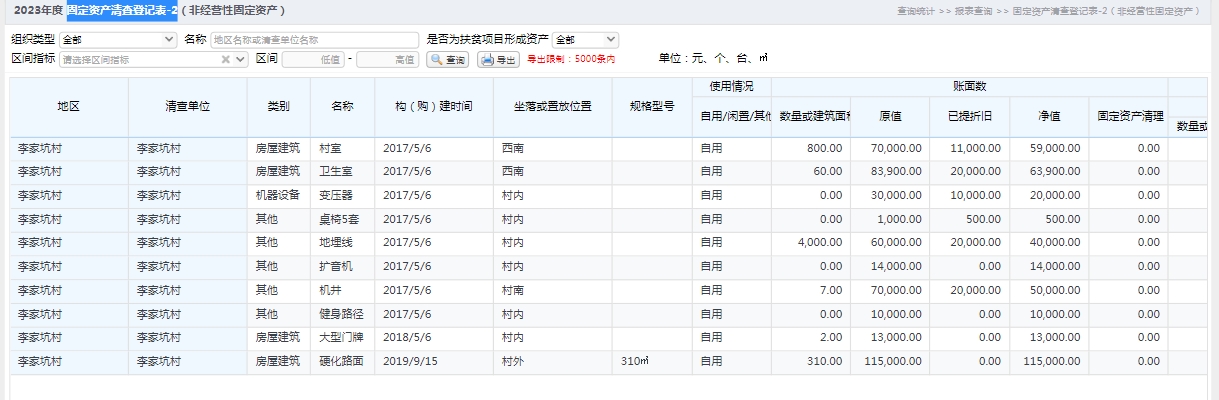The height and width of the screenshot is (400, 1219).
Task: Click the 4,000.00 quantity cell
Action: pos(811,243)
